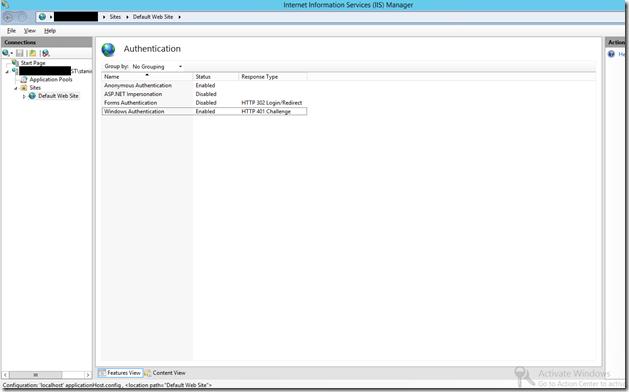Switch to Content View tab
Viewport: 629px width, 392px height.
tap(165, 373)
